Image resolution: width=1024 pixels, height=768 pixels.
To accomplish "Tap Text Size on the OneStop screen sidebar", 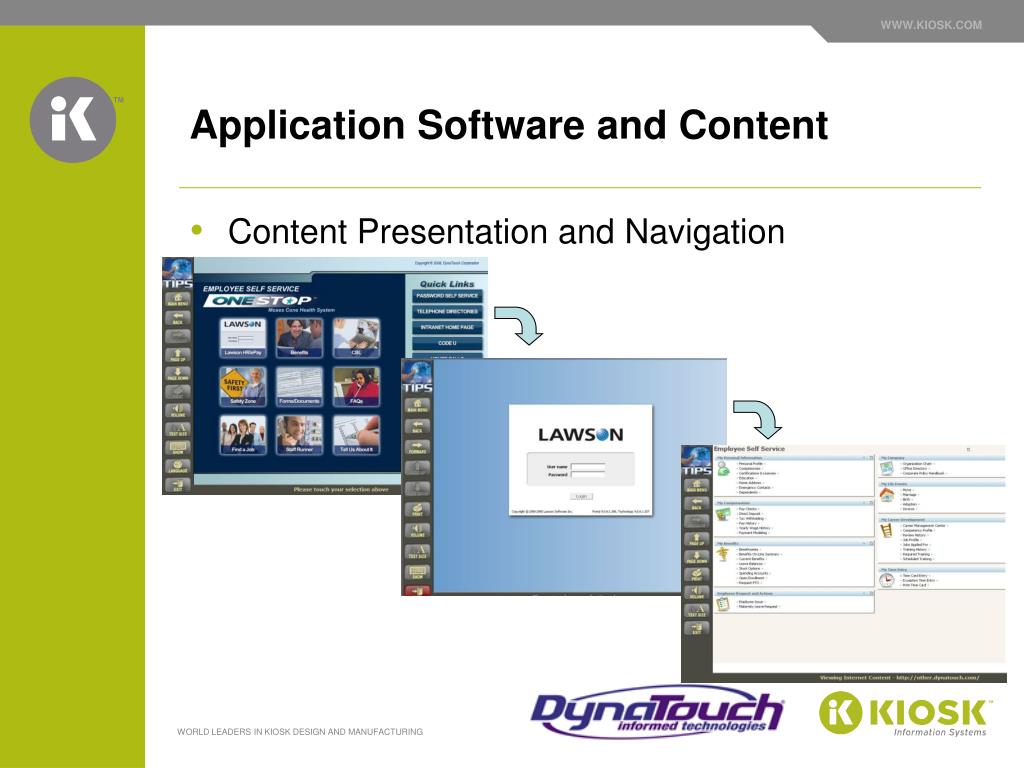I will (x=178, y=429).
